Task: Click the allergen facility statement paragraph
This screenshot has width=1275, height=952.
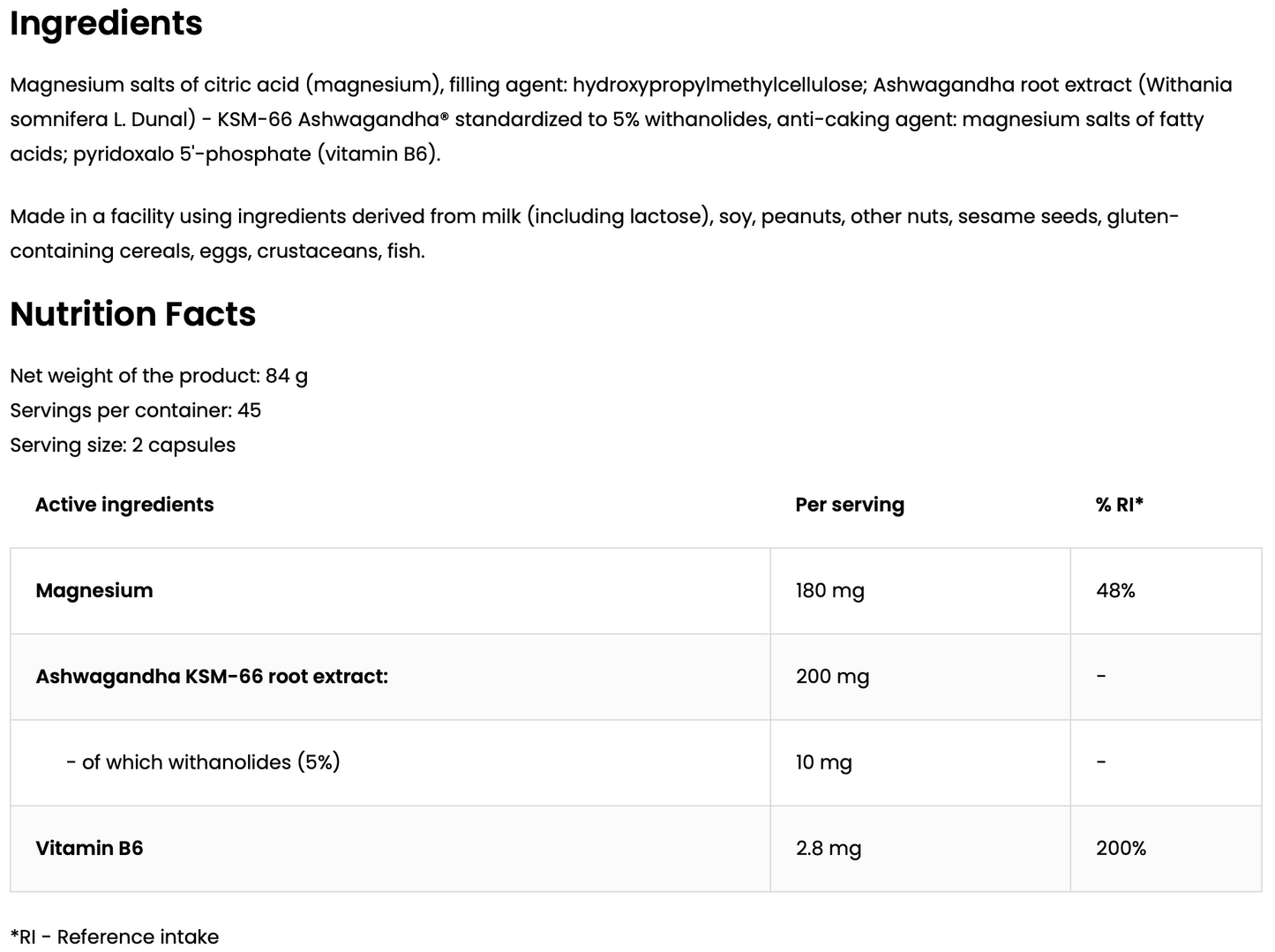Action: coord(593,233)
